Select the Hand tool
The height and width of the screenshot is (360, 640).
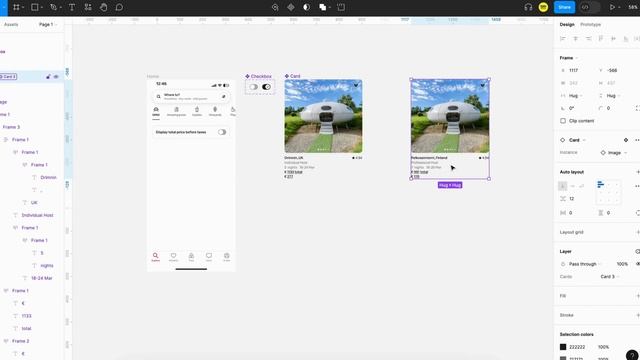click(x=104, y=7)
